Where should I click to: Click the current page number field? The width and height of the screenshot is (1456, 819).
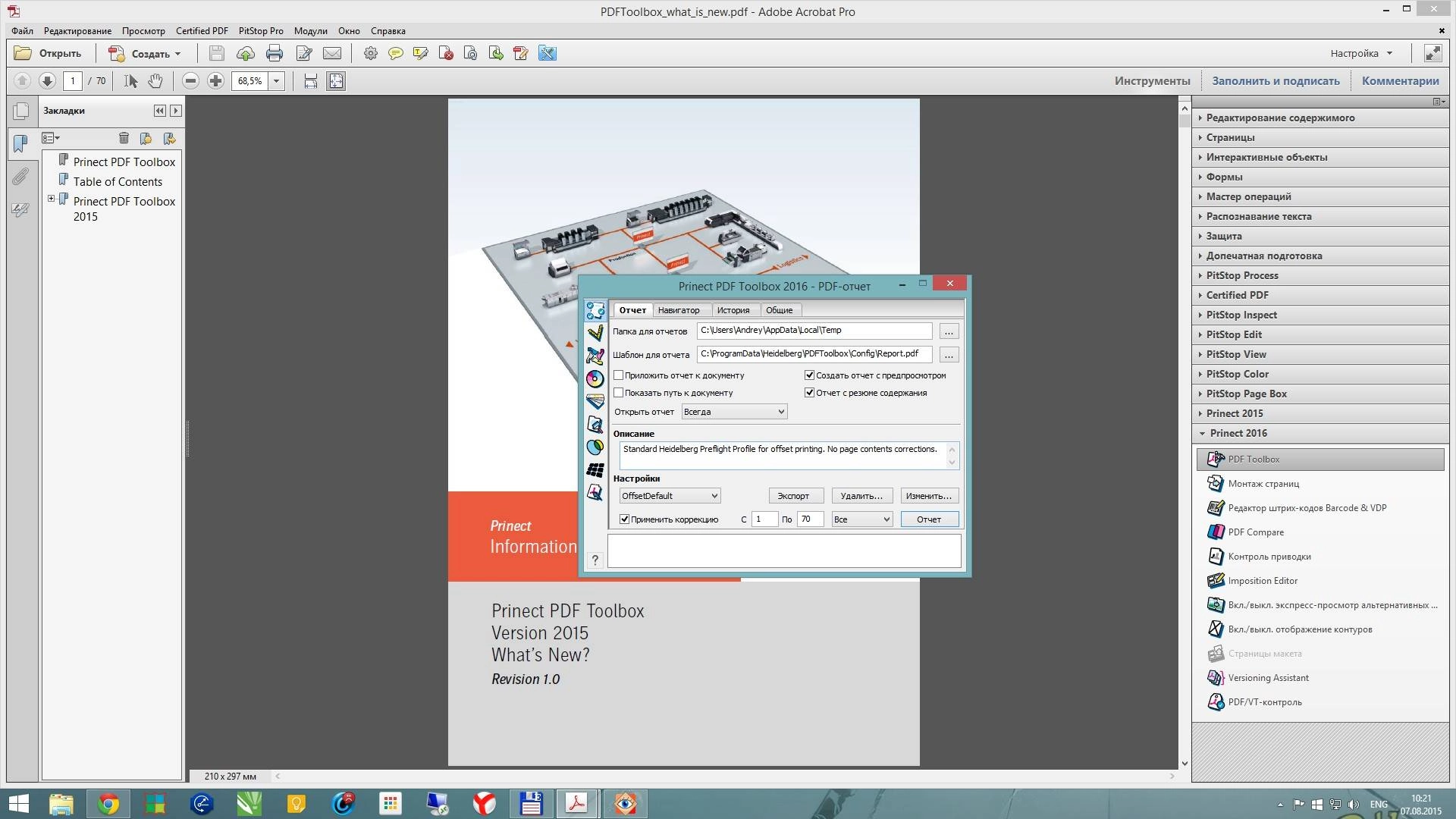(73, 80)
